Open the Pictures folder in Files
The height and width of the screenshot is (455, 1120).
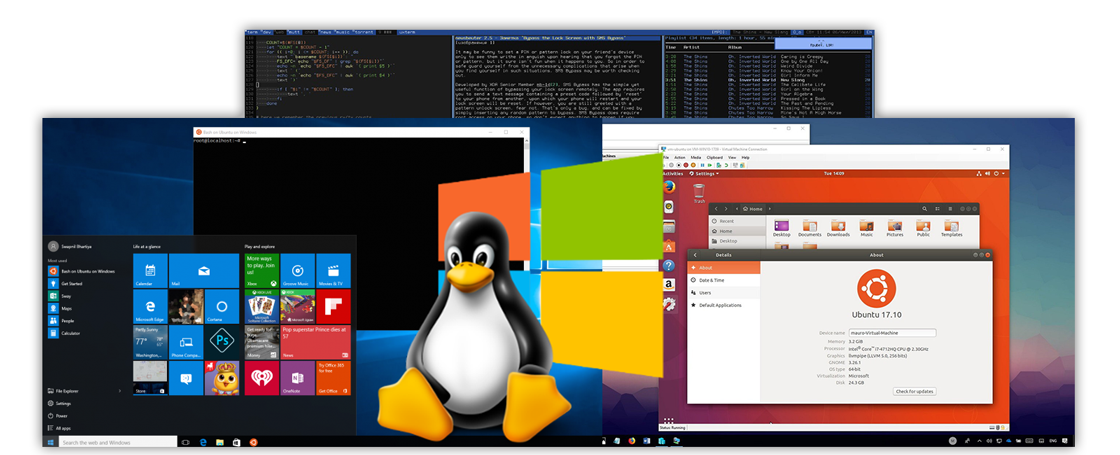coord(895,229)
